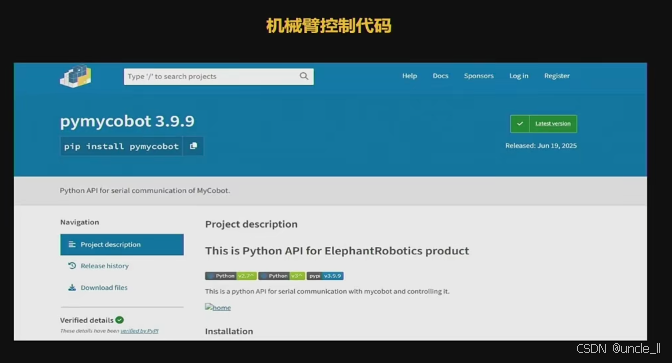672x363 pixels.
Task: Select the Project description tab
Action: (122, 244)
